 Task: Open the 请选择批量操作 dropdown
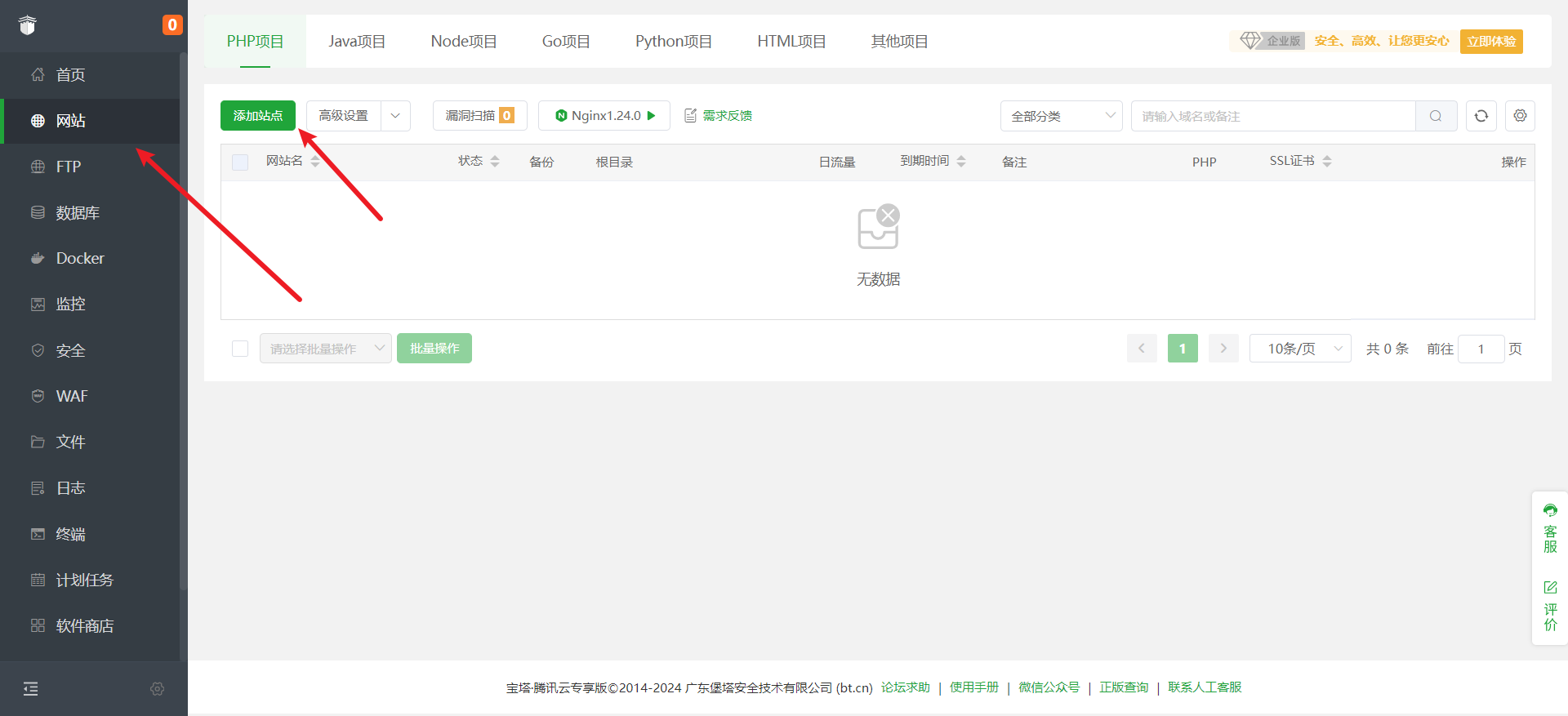pyautogui.click(x=326, y=349)
